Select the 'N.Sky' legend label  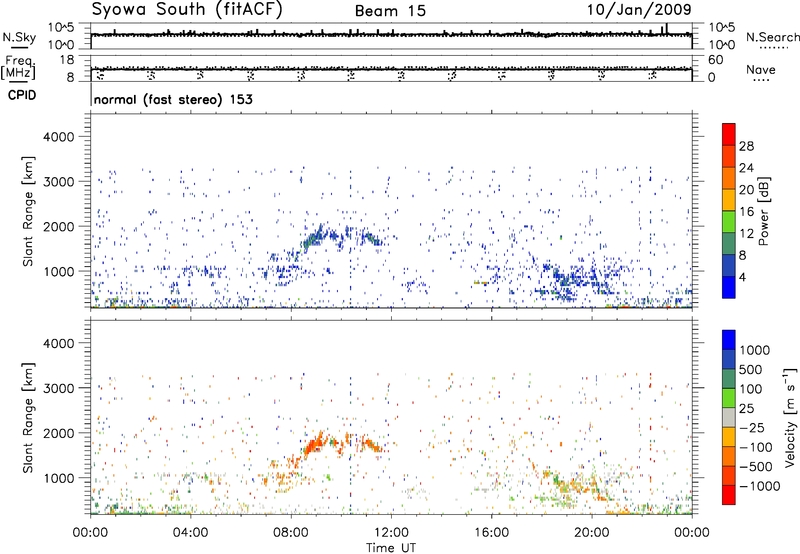pos(19,37)
